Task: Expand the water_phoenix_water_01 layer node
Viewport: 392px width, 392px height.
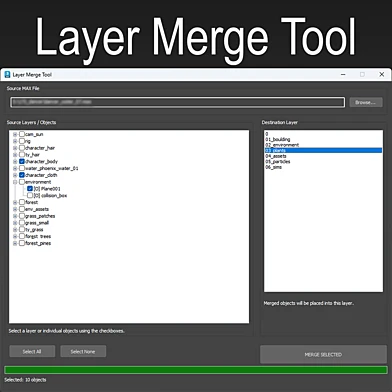Action: click(15, 168)
